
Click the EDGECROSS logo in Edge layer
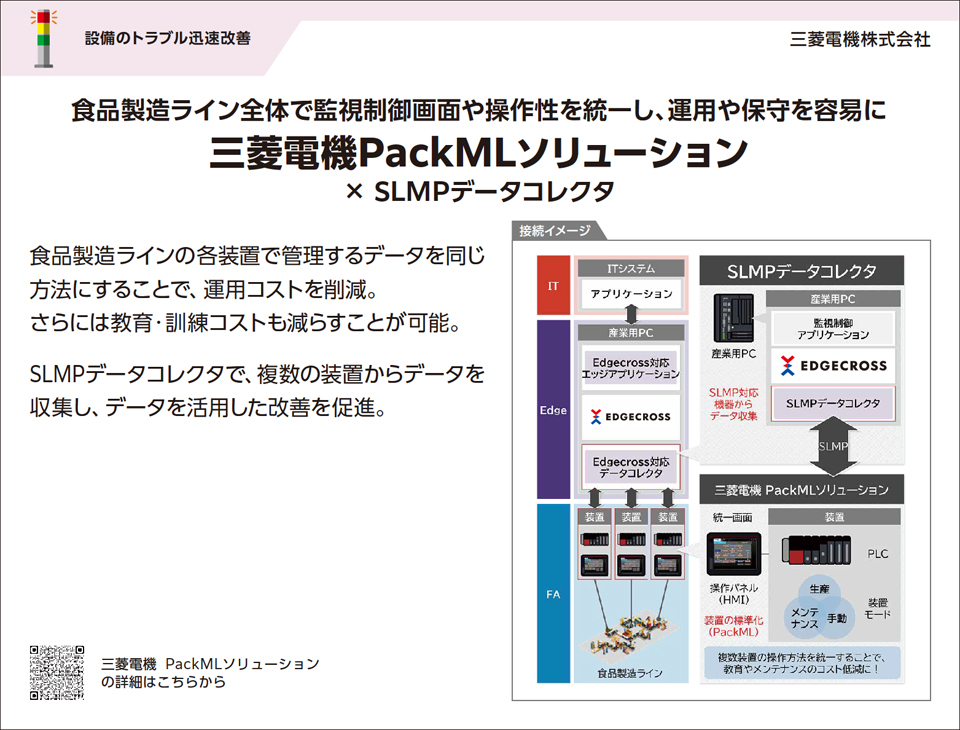[630, 415]
